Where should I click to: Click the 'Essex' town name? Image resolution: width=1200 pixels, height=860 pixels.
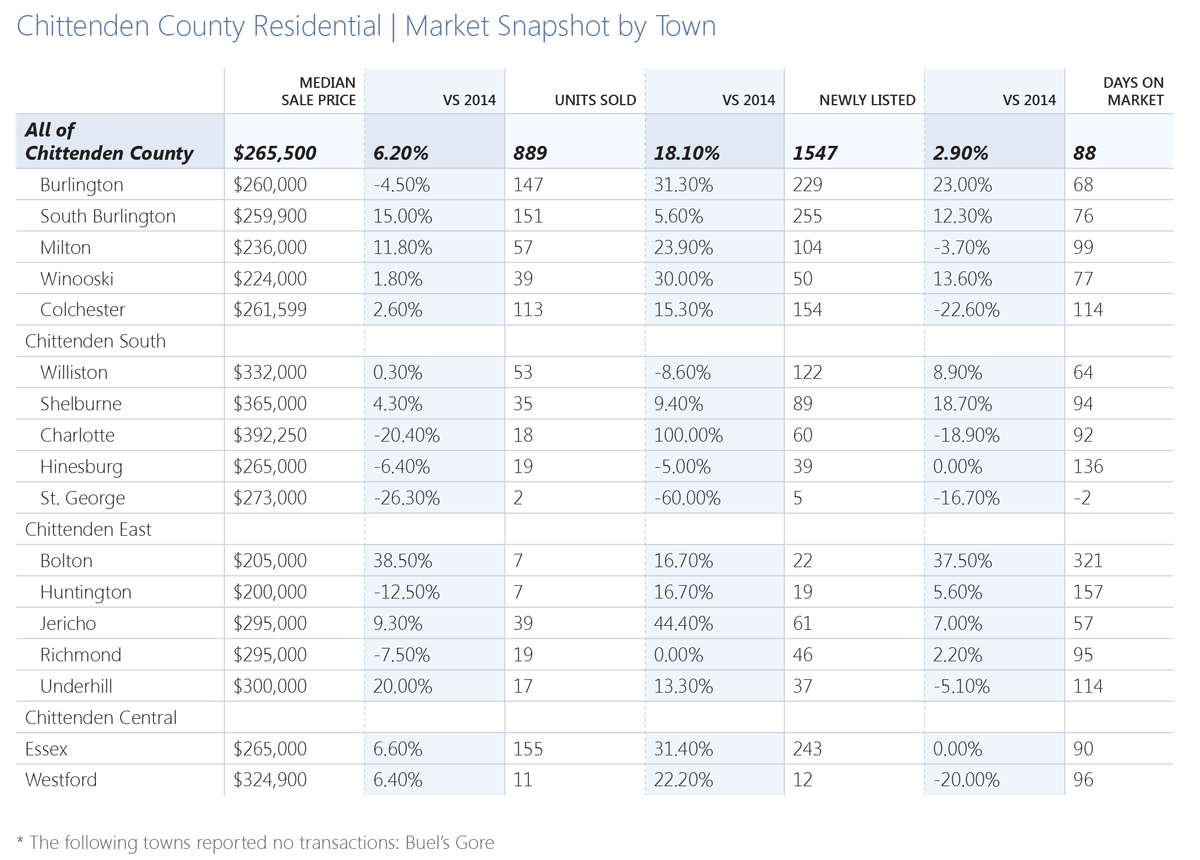coord(47,749)
